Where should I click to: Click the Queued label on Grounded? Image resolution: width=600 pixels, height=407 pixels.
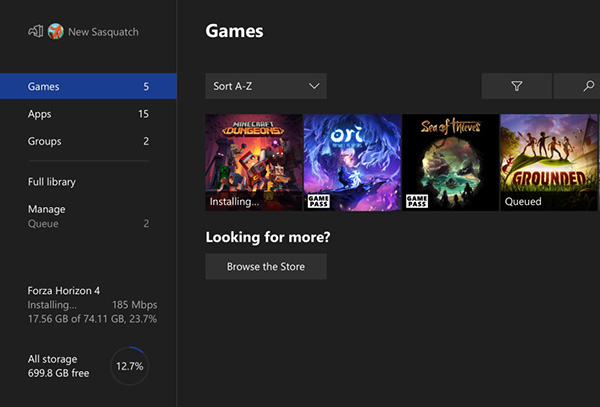tap(523, 202)
